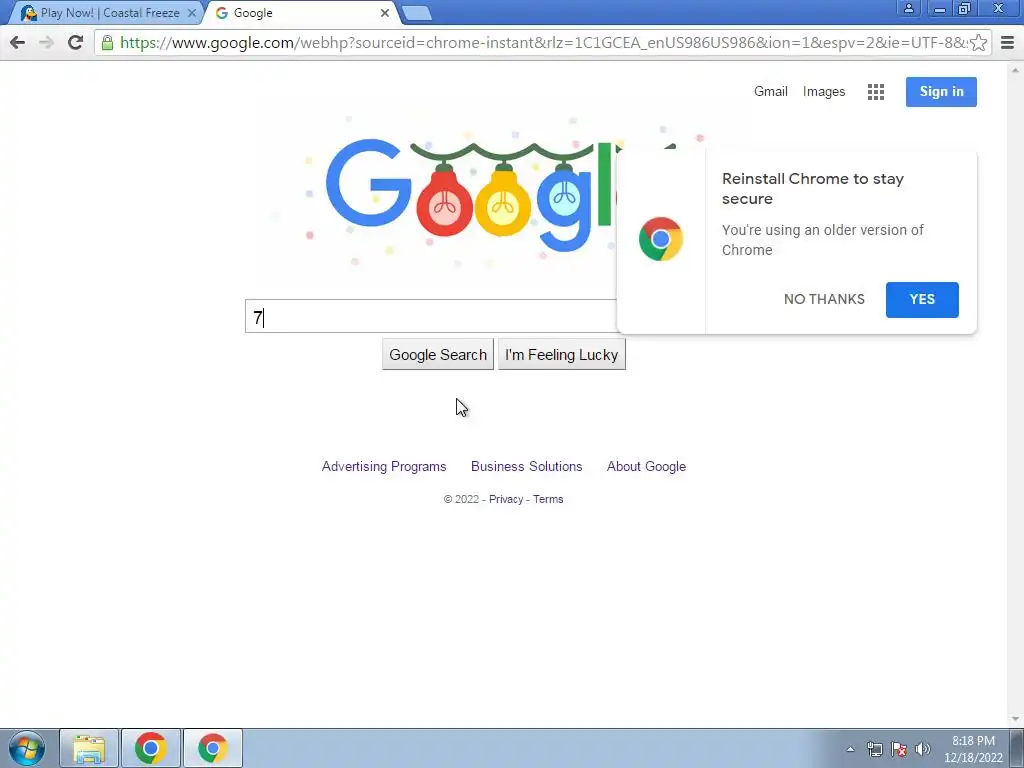Image resolution: width=1024 pixels, height=768 pixels.
Task: Click the Chrome logo in the reinstall popup
Action: click(661, 239)
